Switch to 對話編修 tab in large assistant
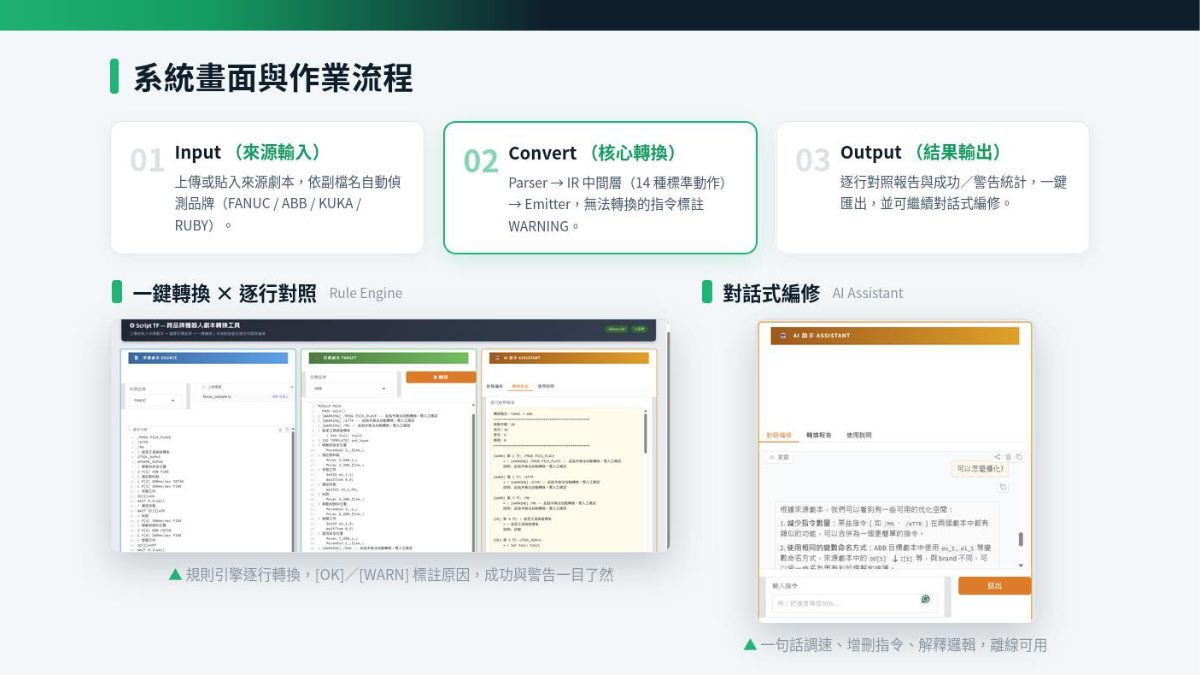 [779, 435]
